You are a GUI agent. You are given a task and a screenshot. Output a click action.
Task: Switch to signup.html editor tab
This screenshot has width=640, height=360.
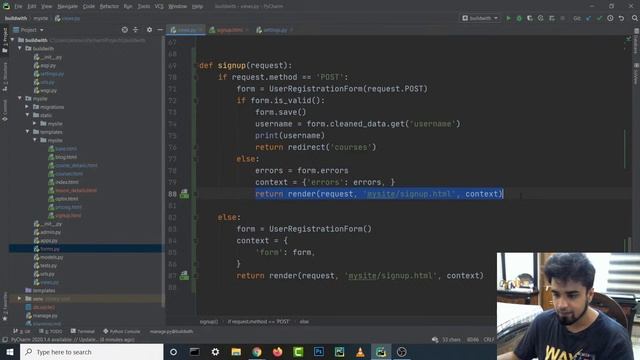coord(229,30)
